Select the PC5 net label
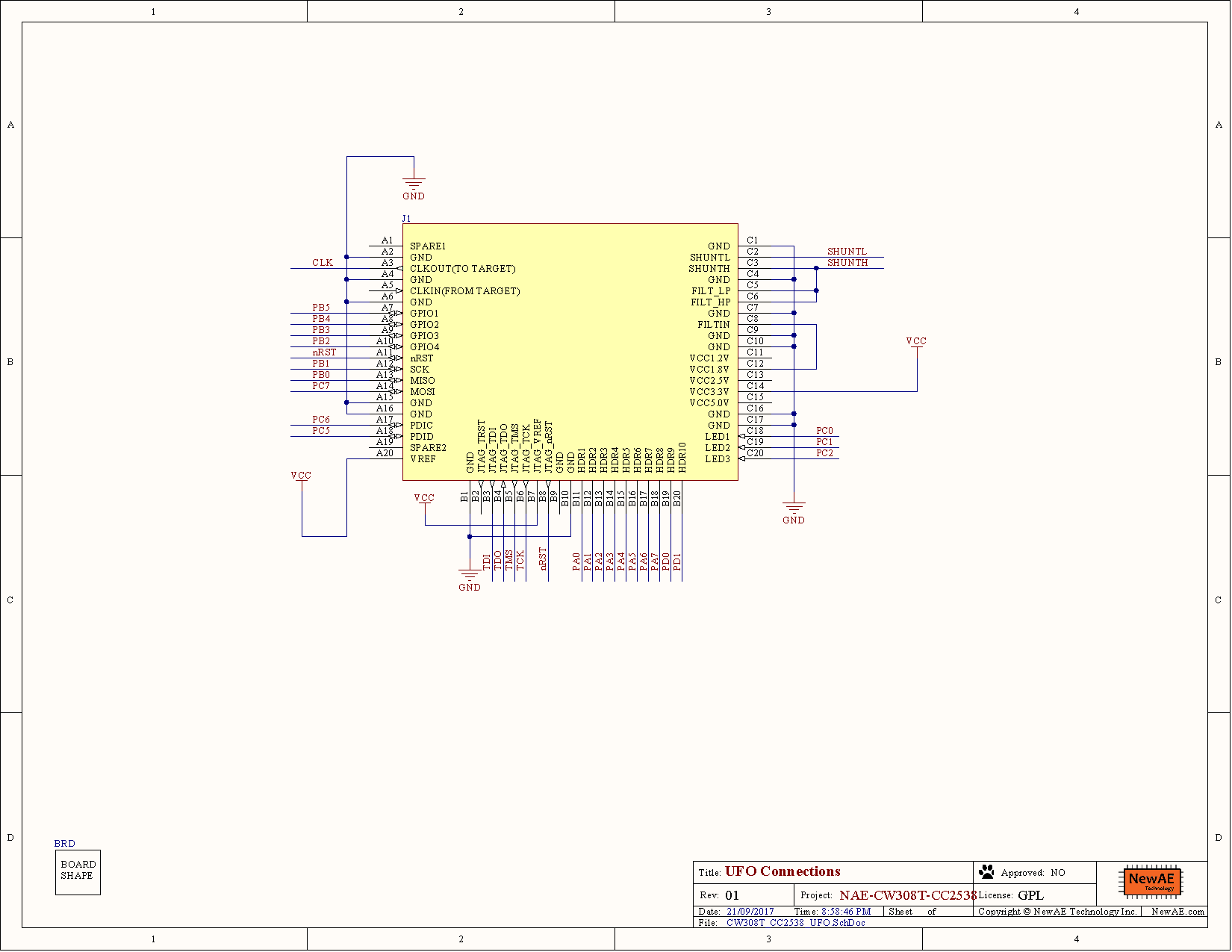The image size is (1232, 952). coord(321,431)
